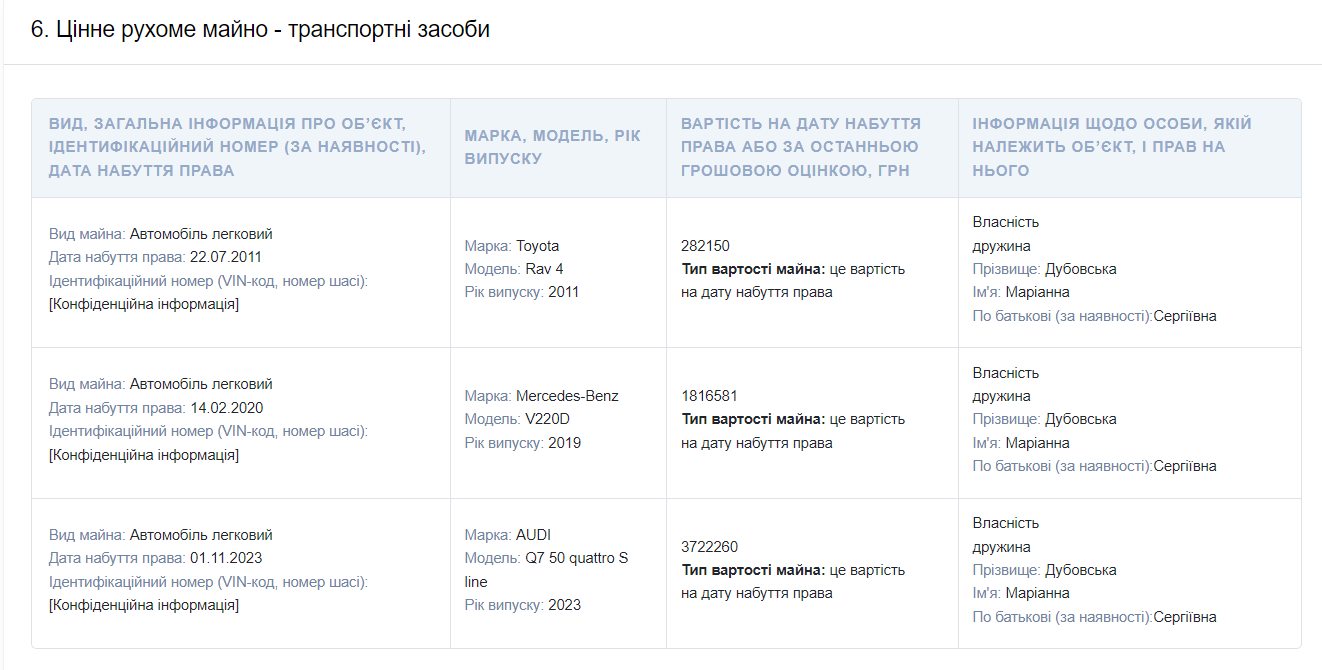Click the acquisition date 01.11.2023

coord(226,558)
